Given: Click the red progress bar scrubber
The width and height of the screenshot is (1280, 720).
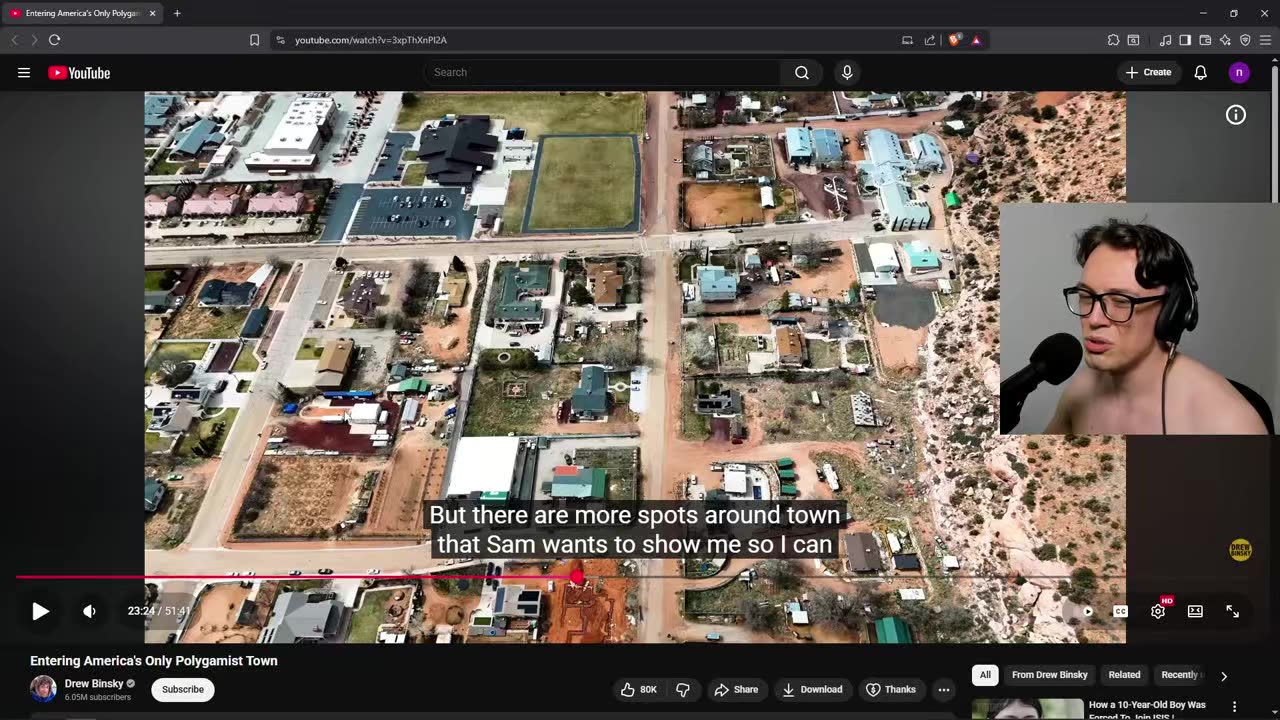Looking at the screenshot, I should [577, 577].
